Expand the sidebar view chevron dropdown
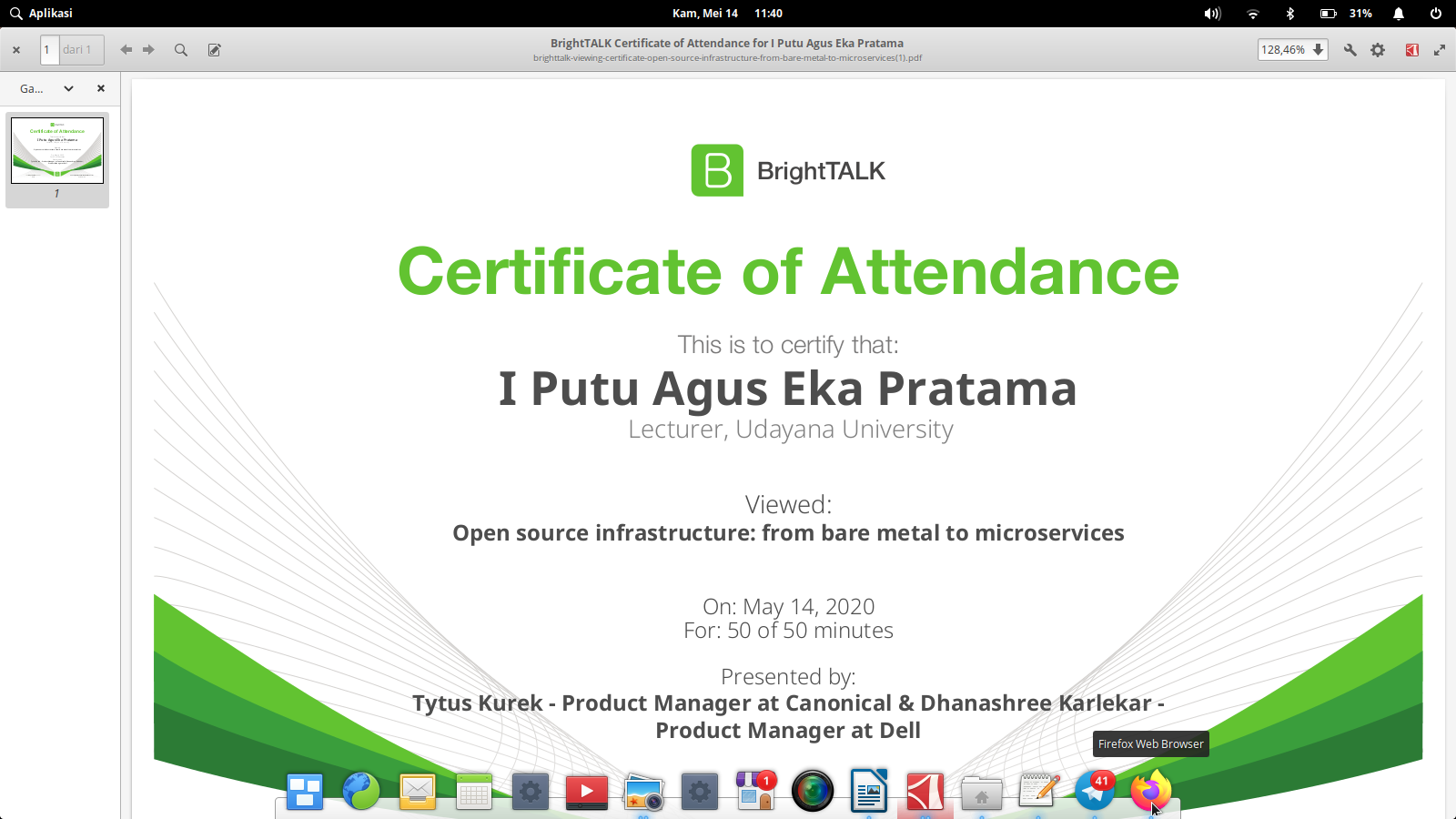This screenshot has width=1456, height=819. (x=68, y=88)
